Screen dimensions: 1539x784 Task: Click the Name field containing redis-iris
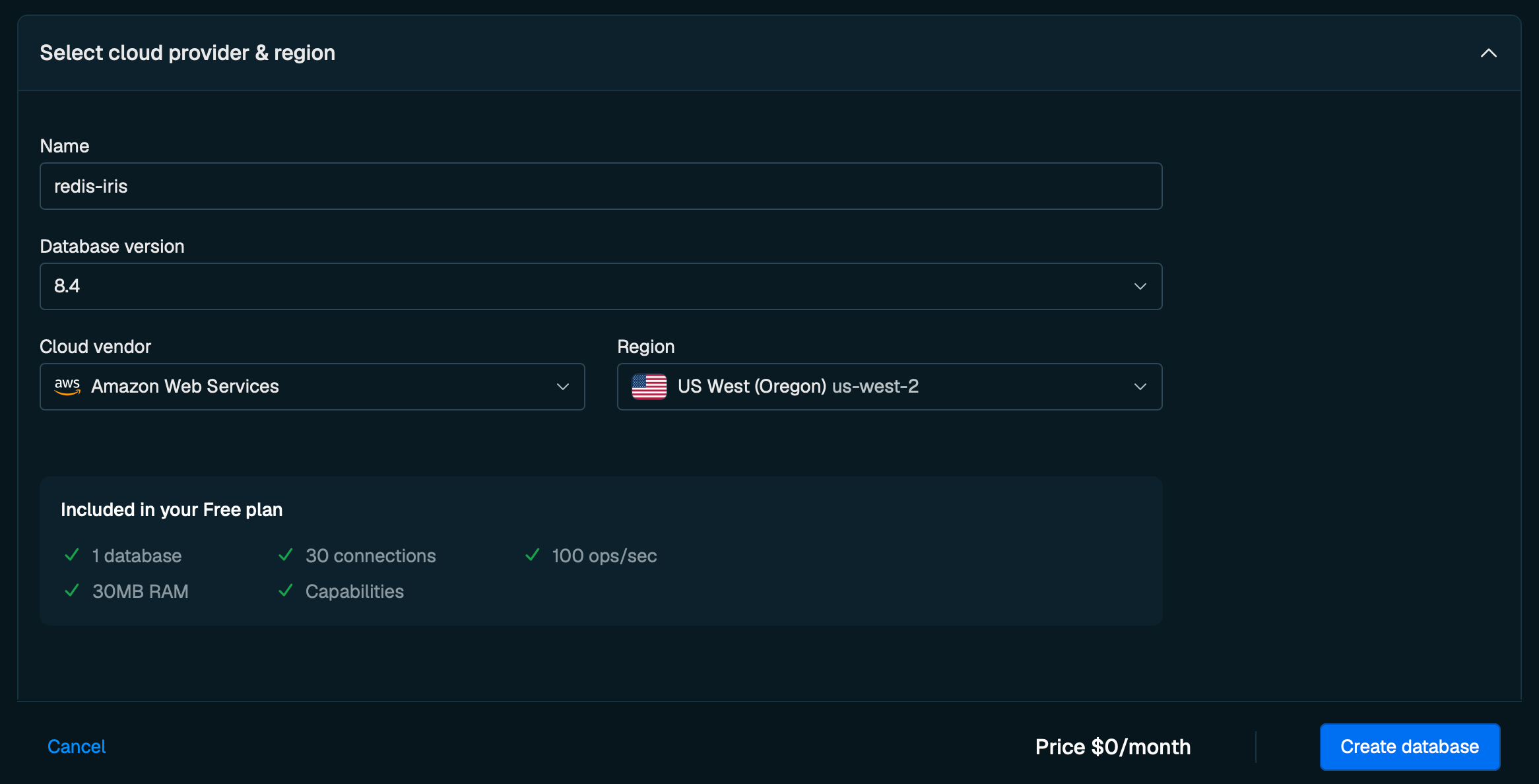(601, 186)
